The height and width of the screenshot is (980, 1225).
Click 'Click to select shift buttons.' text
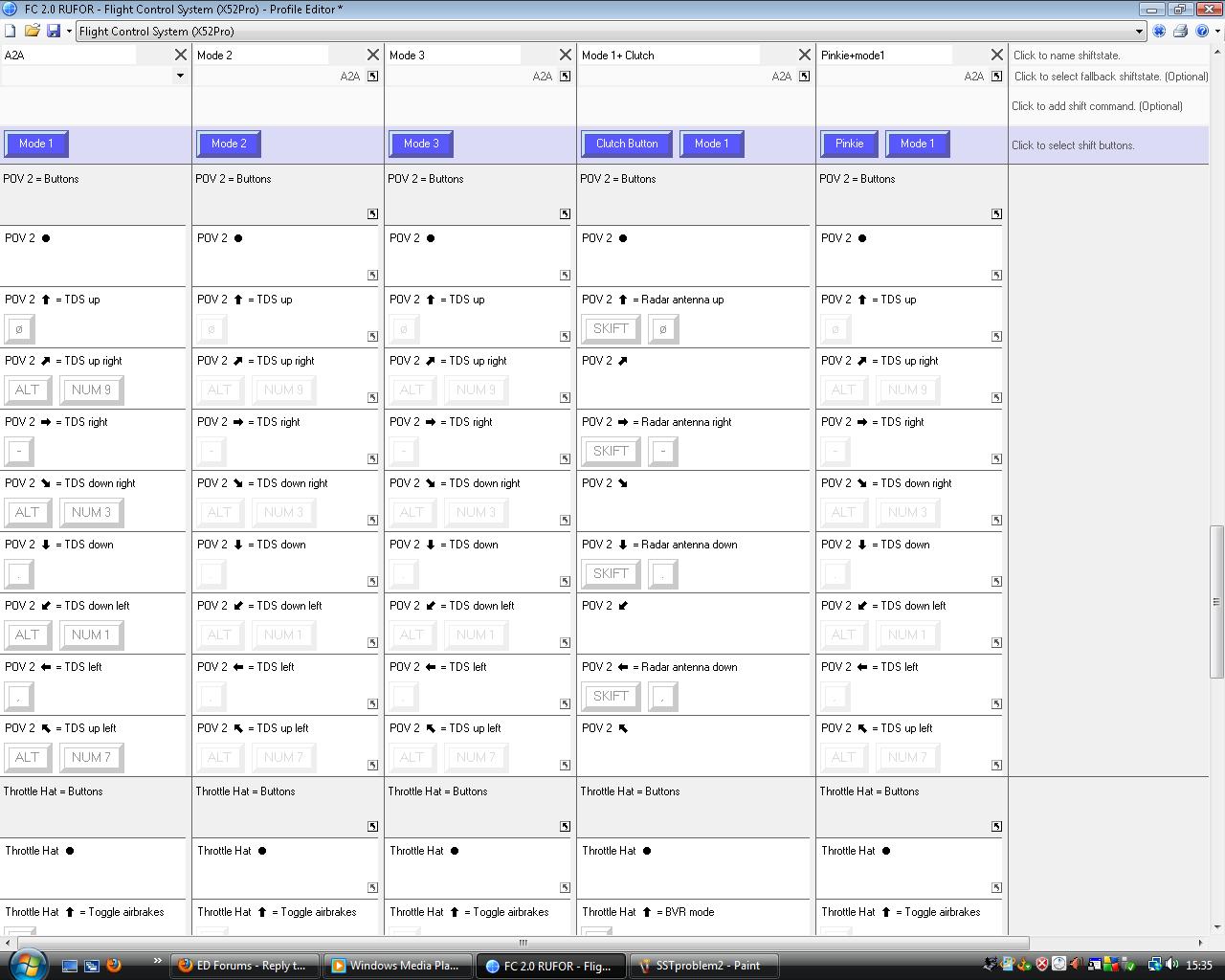pos(1073,145)
